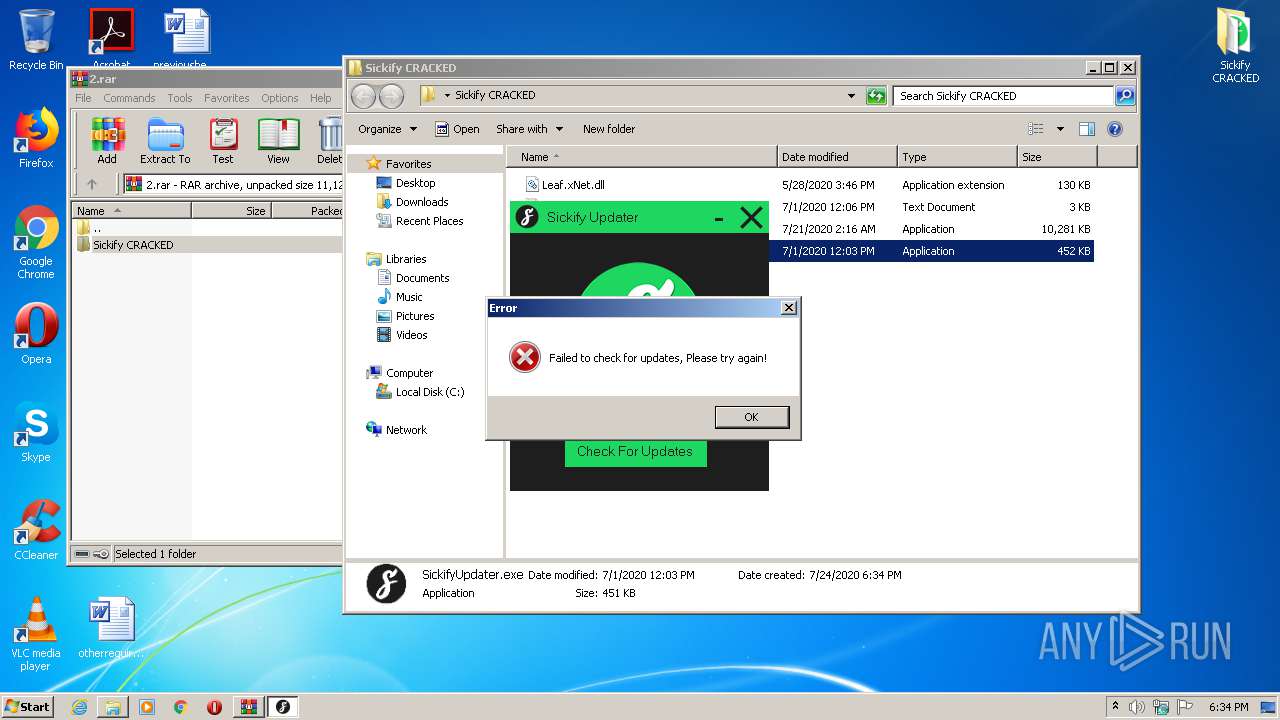Click the Explorer Back button
This screenshot has width=1280, height=720.
click(364, 96)
